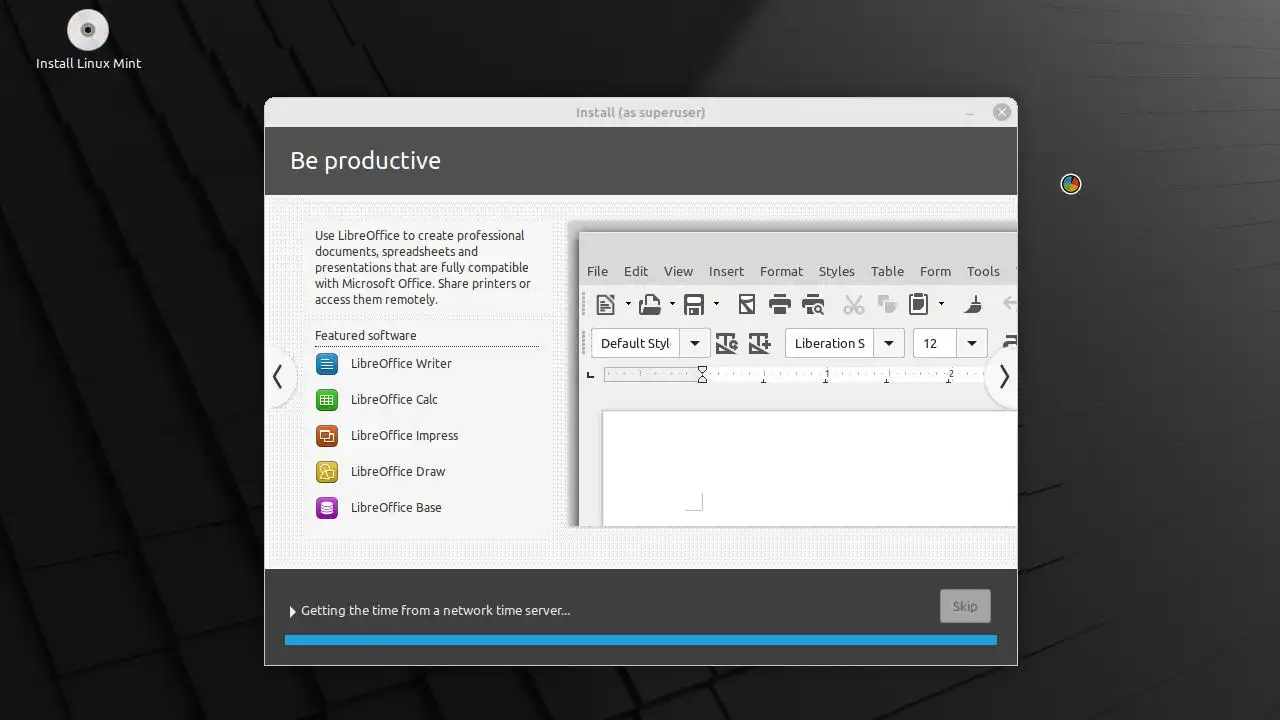The height and width of the screenshot is (720, 1280).
Task: Click Update Selected Style icon in preview
Action: point(727,343)
